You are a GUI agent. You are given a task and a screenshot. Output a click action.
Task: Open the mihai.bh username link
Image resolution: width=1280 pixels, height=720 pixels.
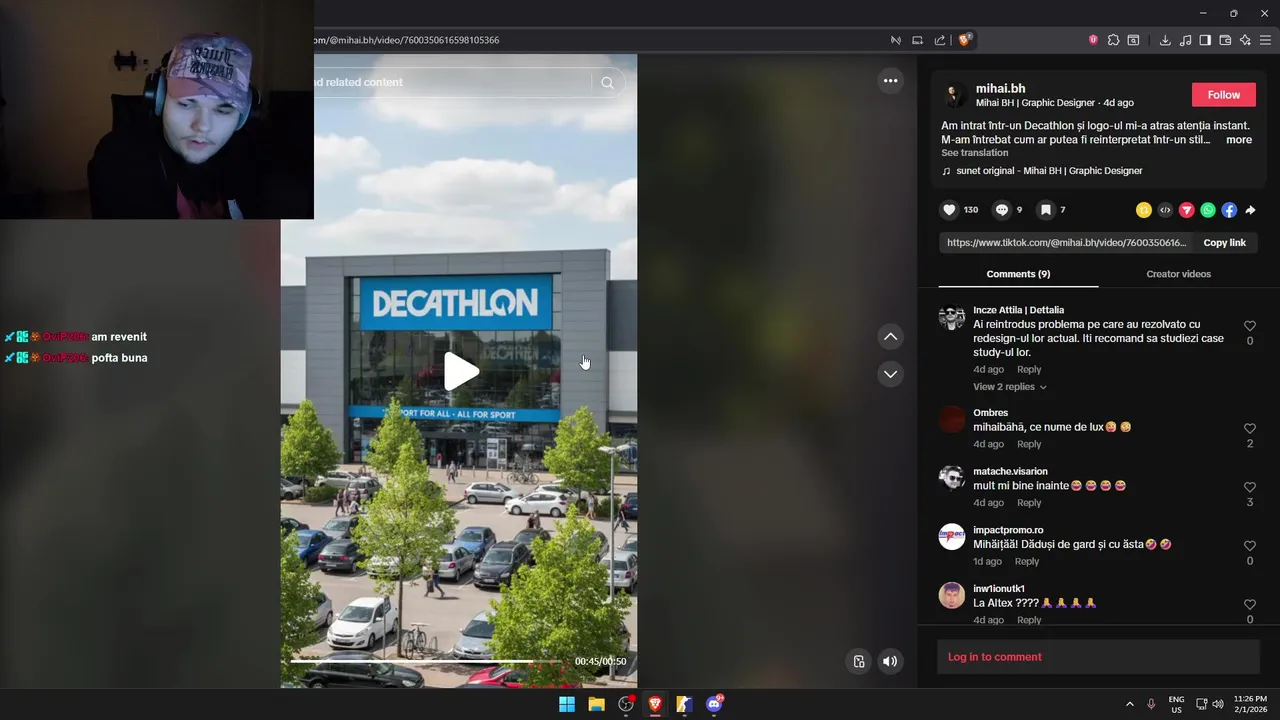pos(1000,89)
